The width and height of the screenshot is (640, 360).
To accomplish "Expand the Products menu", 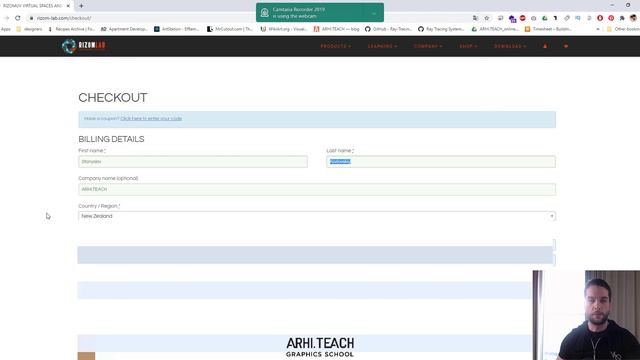I will (336, 46).
